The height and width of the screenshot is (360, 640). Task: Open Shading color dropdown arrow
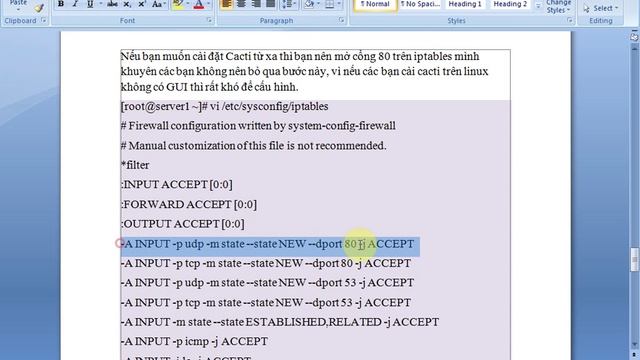[318, 4]
